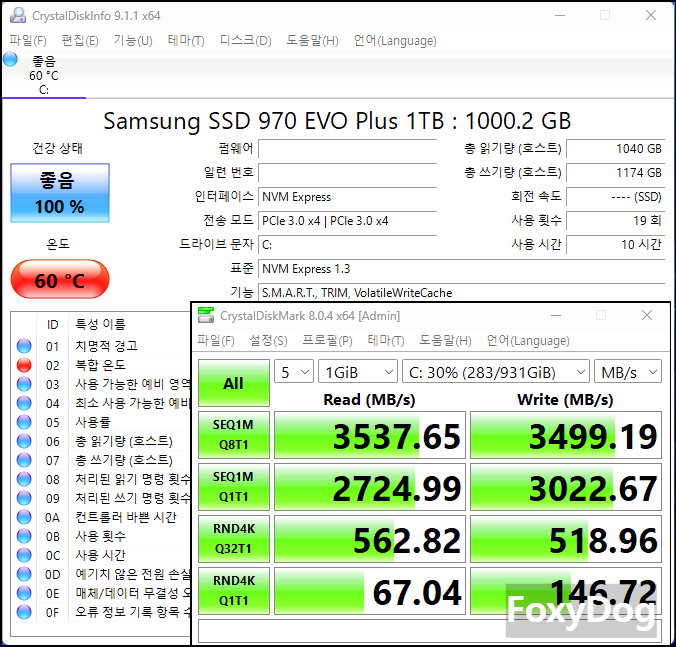676x647 pixels.
Task: Open the test size dropdown showing 1GiB
Action: click(358, 372)
